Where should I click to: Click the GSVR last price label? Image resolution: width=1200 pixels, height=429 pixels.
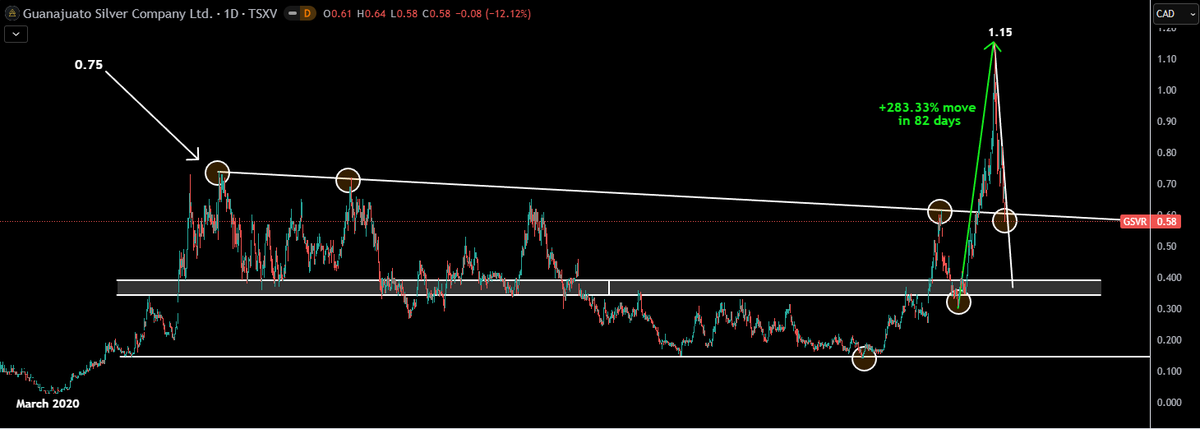pyautogui.click(x=1133, y=220)
